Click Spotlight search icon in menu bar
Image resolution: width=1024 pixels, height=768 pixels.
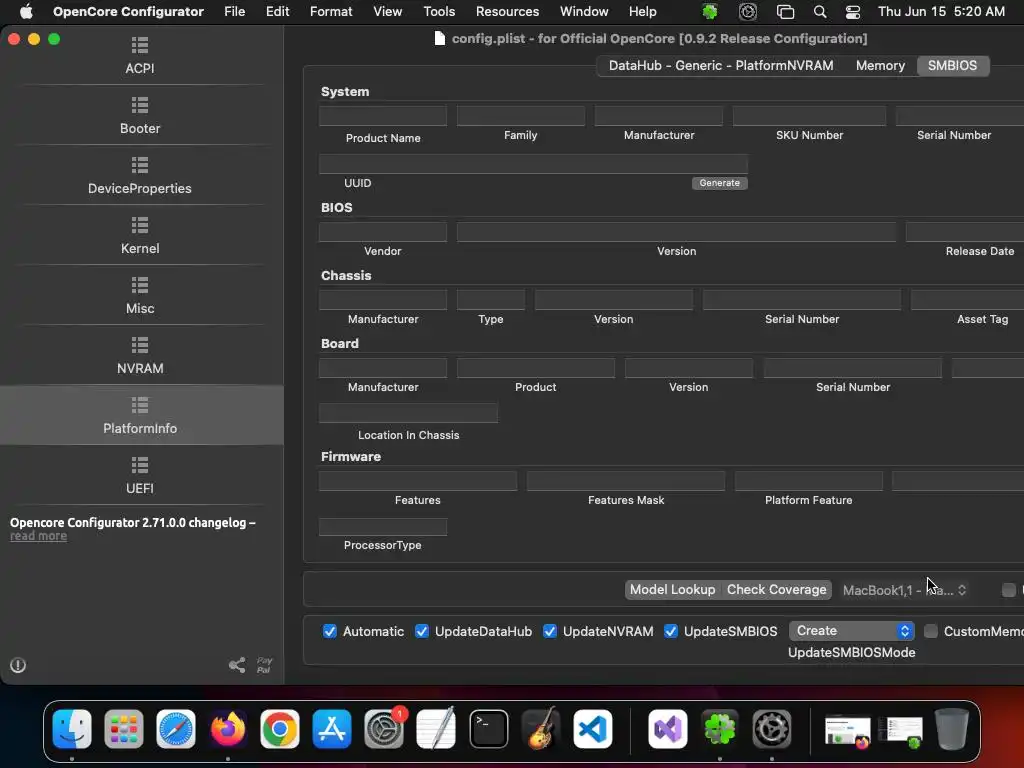[x=820, y=12]
